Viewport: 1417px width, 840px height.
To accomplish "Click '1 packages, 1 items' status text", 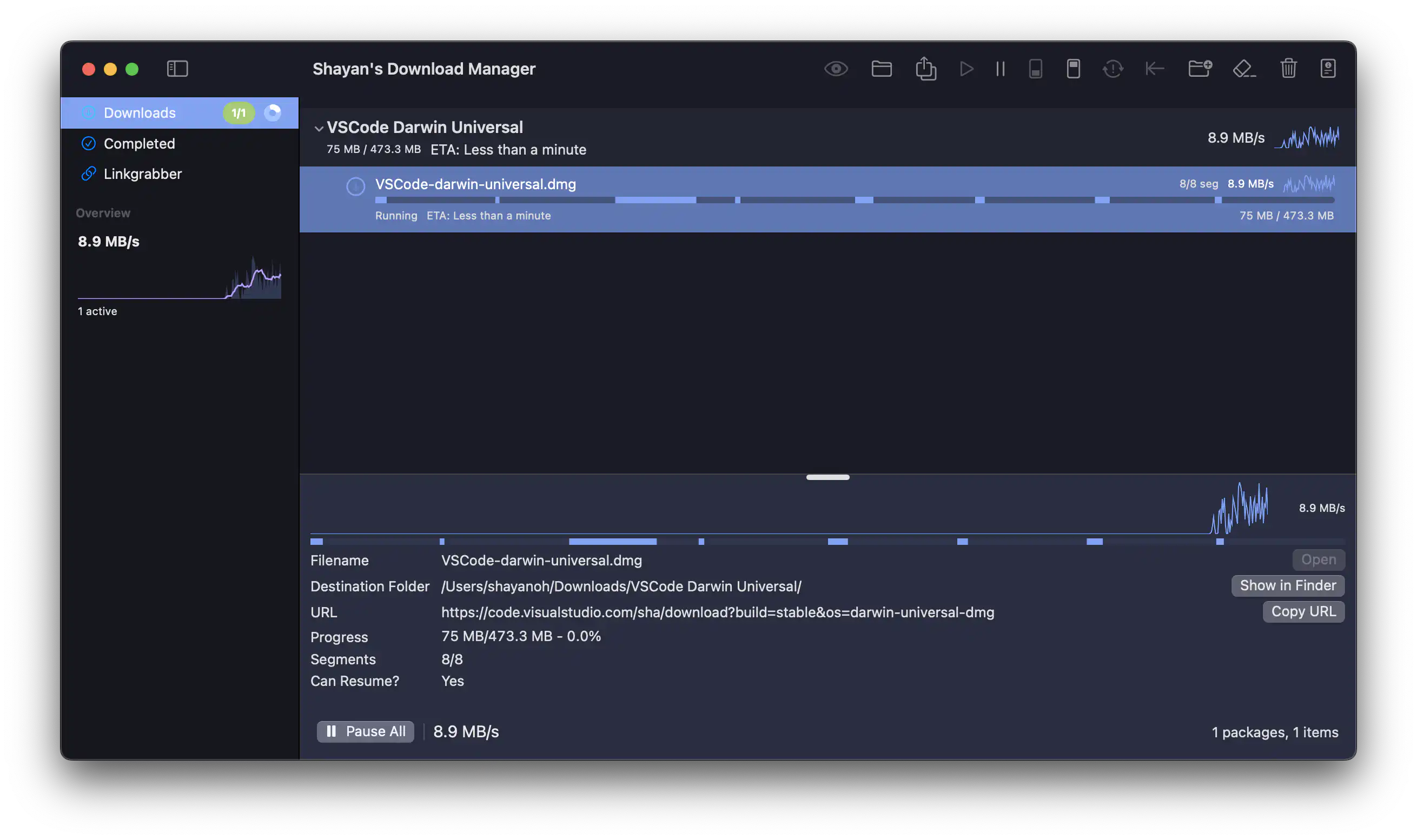I will click(x=1275, y=732).
